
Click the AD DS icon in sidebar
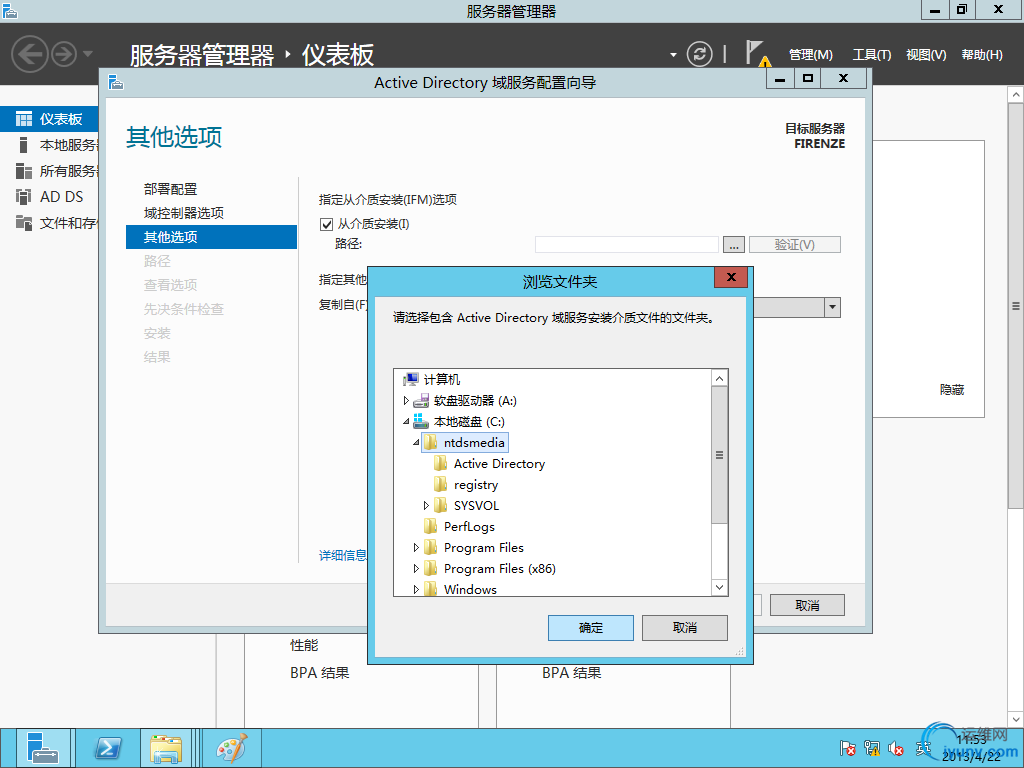[x=24, y=197]
